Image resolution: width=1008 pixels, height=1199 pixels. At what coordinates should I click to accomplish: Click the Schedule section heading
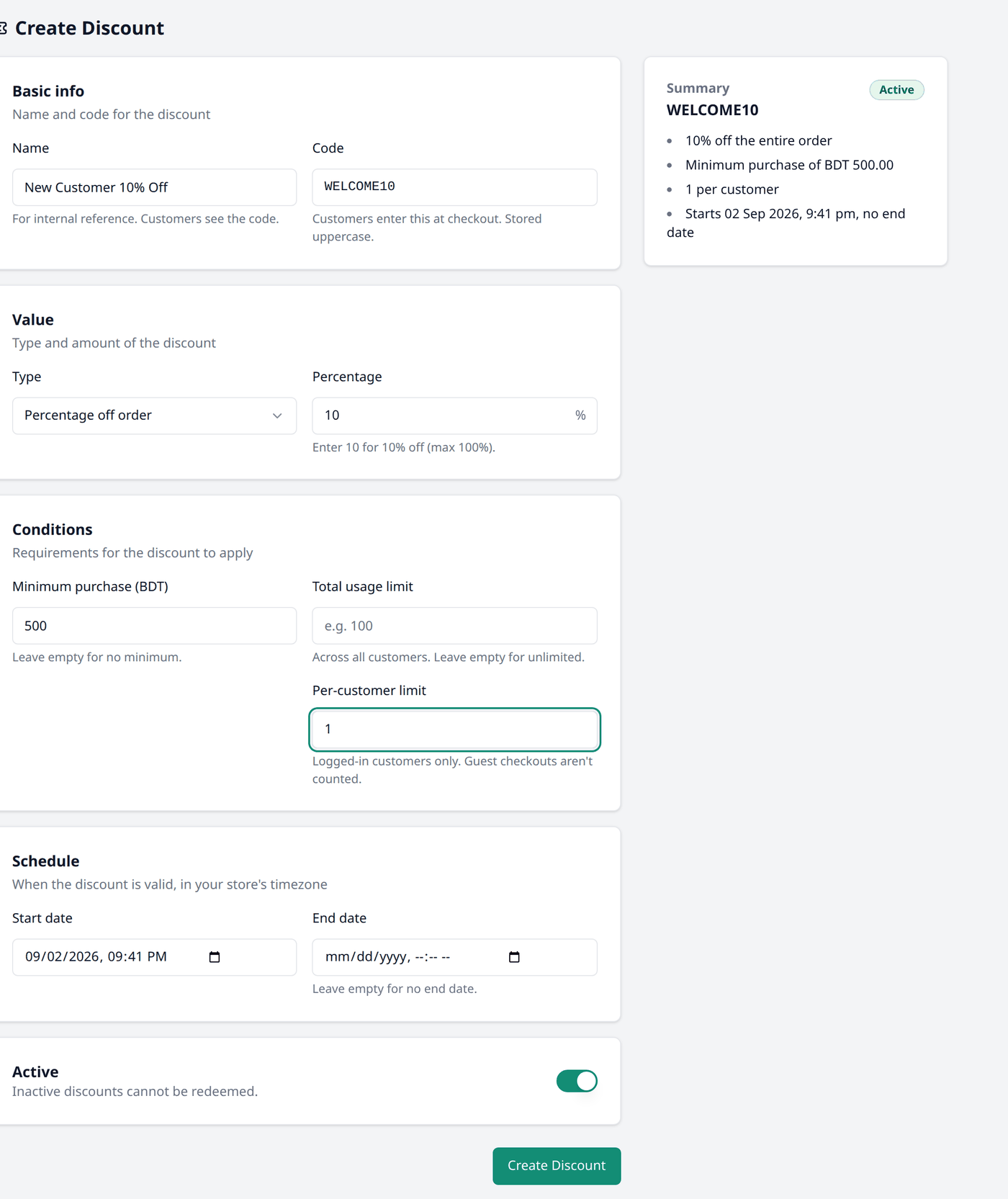(46, 861)
